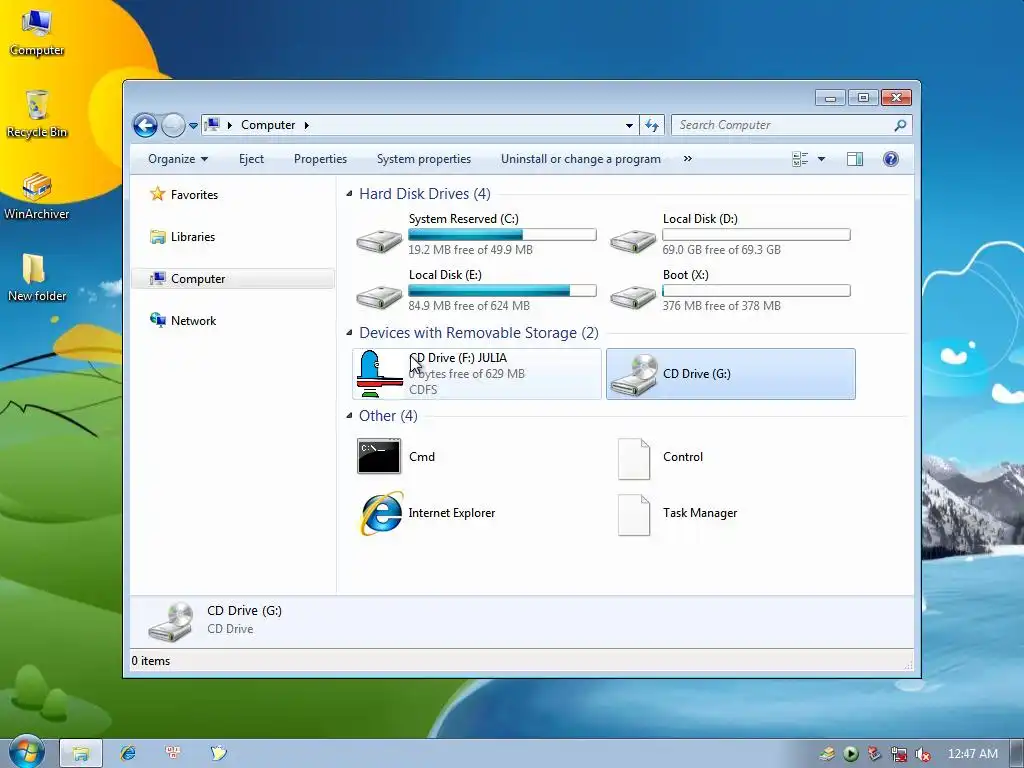Viewport: 1024px width, 768px height.
Task: Launch Internet Explorer from the taskbar
Action: (128, 753)
